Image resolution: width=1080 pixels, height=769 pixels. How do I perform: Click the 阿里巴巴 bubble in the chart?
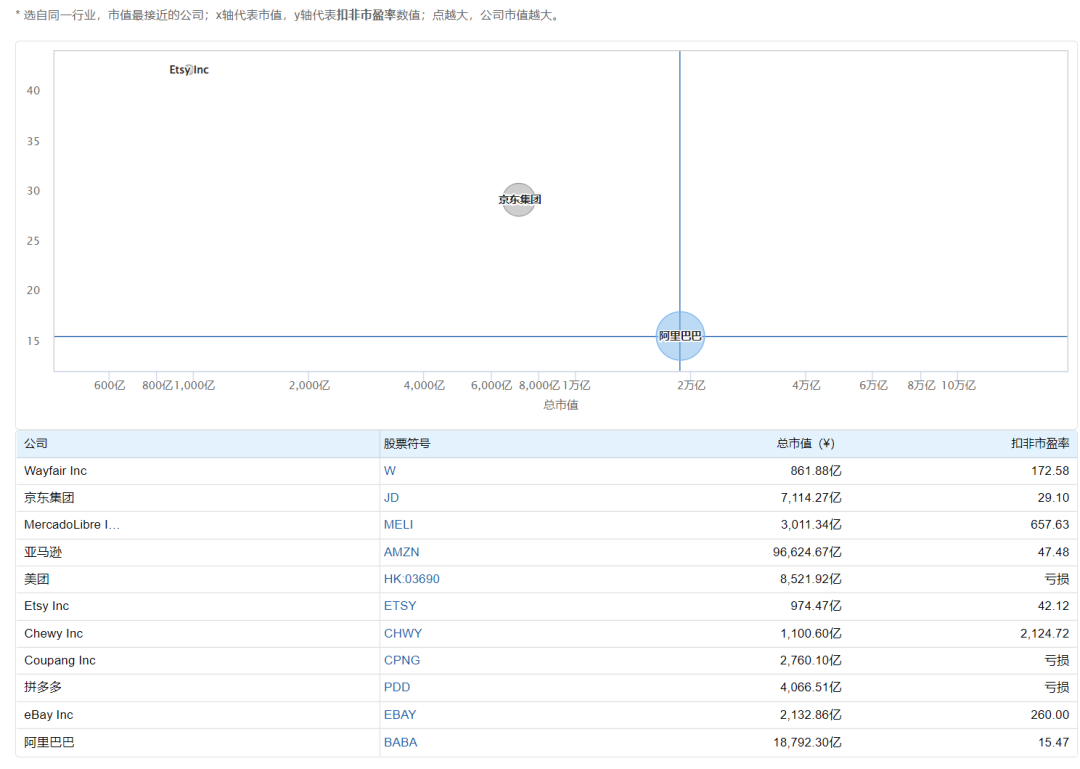680,336
